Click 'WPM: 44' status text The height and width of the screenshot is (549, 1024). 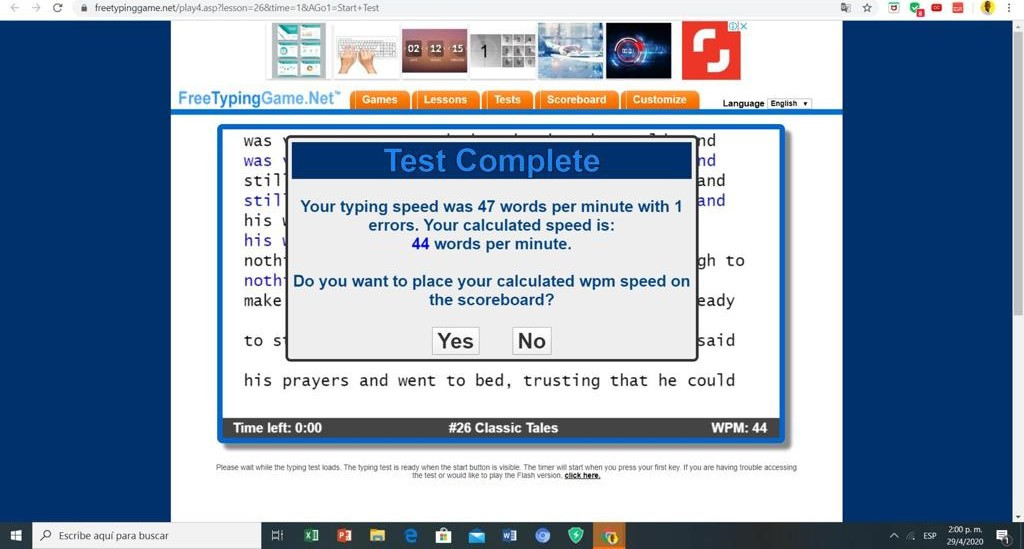[x=739, y=428]
